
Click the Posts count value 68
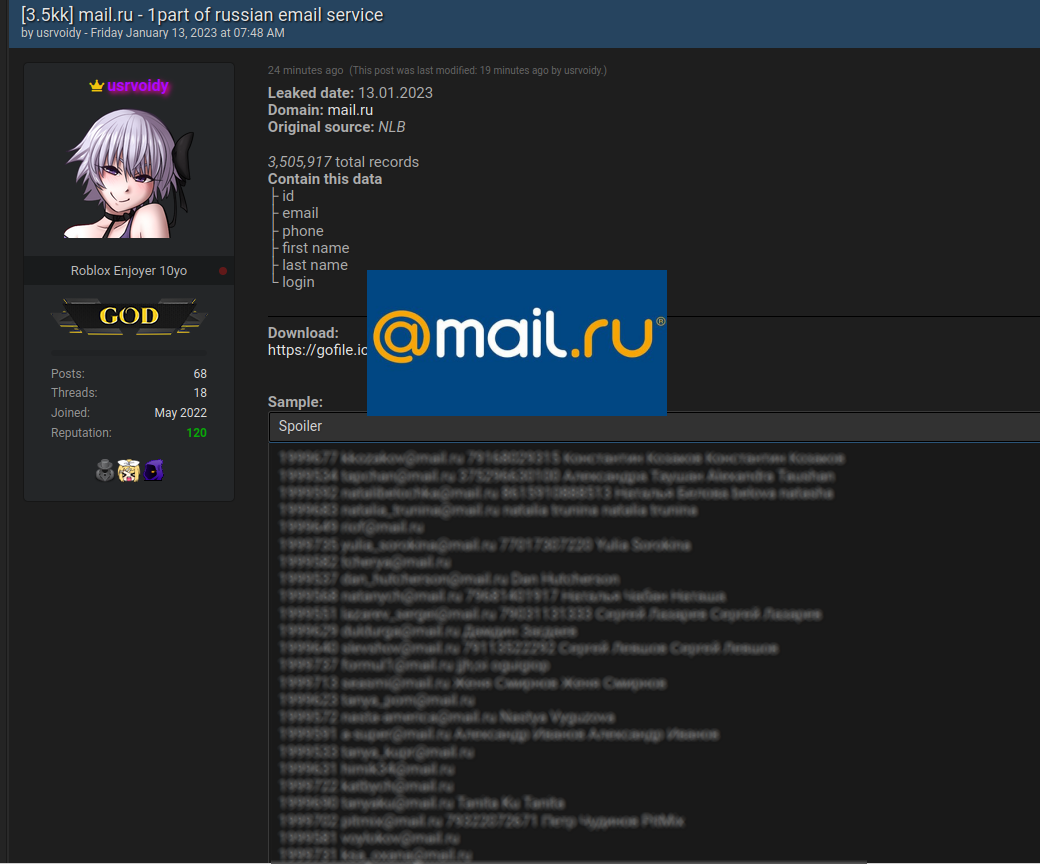click(x=200, y=373)
